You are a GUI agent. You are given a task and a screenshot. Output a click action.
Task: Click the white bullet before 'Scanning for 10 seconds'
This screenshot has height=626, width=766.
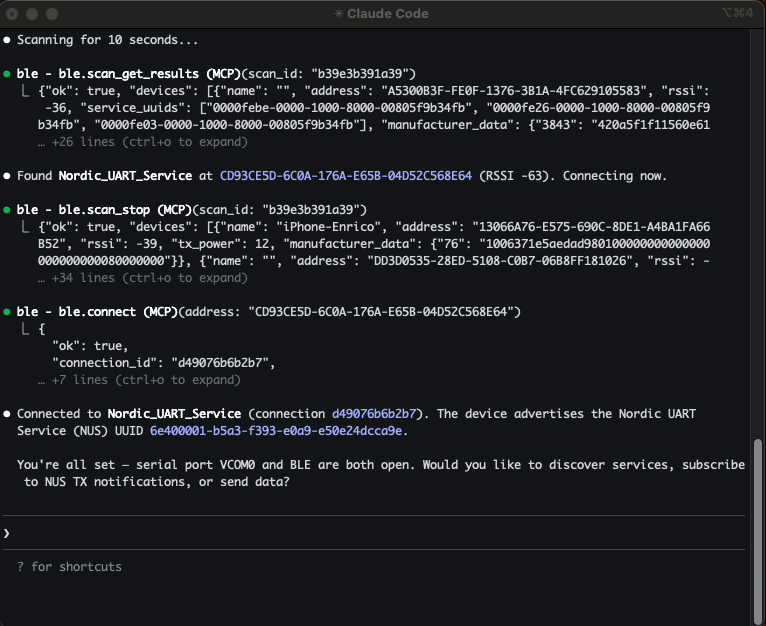(8, 40)
